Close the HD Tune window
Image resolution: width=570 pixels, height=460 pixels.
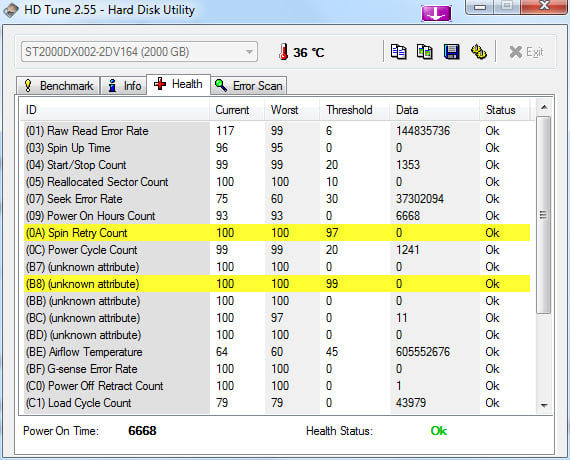click(x=544, y=6)
